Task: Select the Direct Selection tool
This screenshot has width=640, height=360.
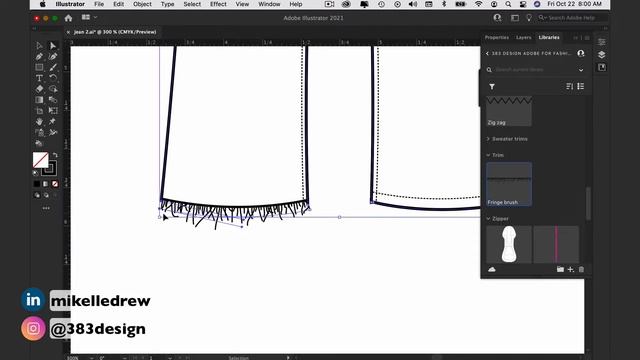Action: click(x=53, y=46)
